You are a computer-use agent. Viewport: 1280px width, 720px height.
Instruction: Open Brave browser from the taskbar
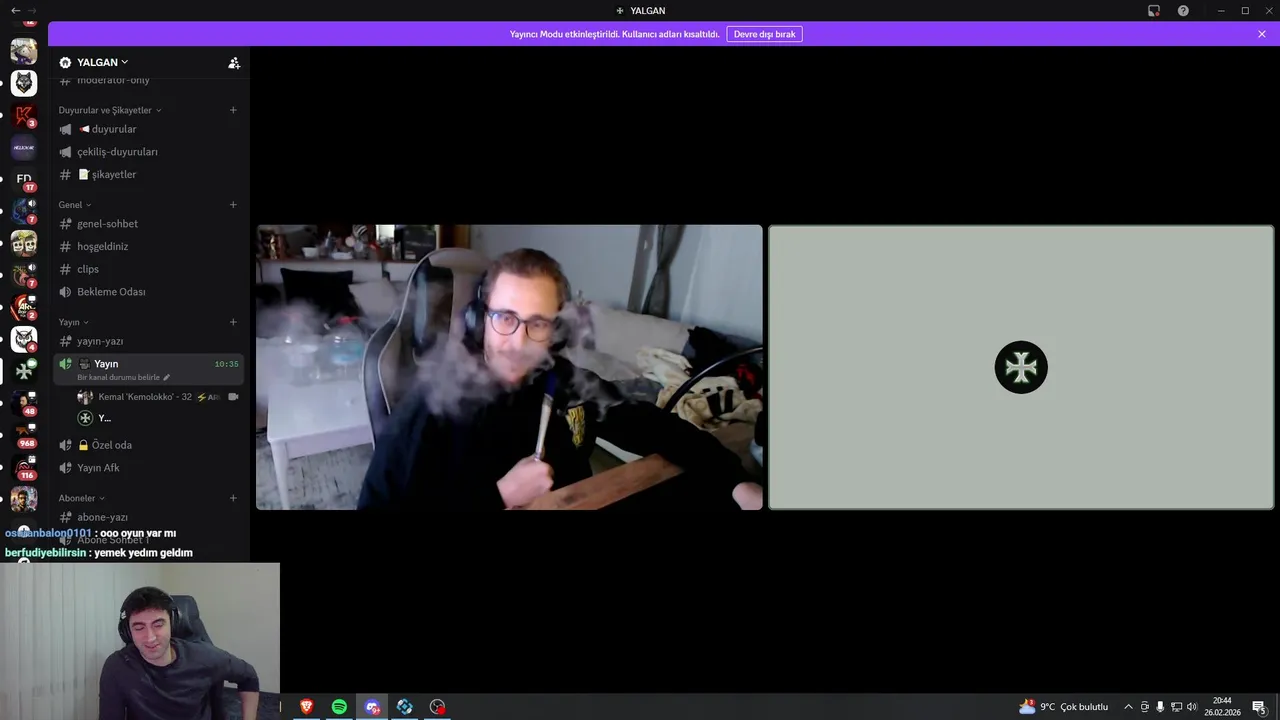(307, 707)
